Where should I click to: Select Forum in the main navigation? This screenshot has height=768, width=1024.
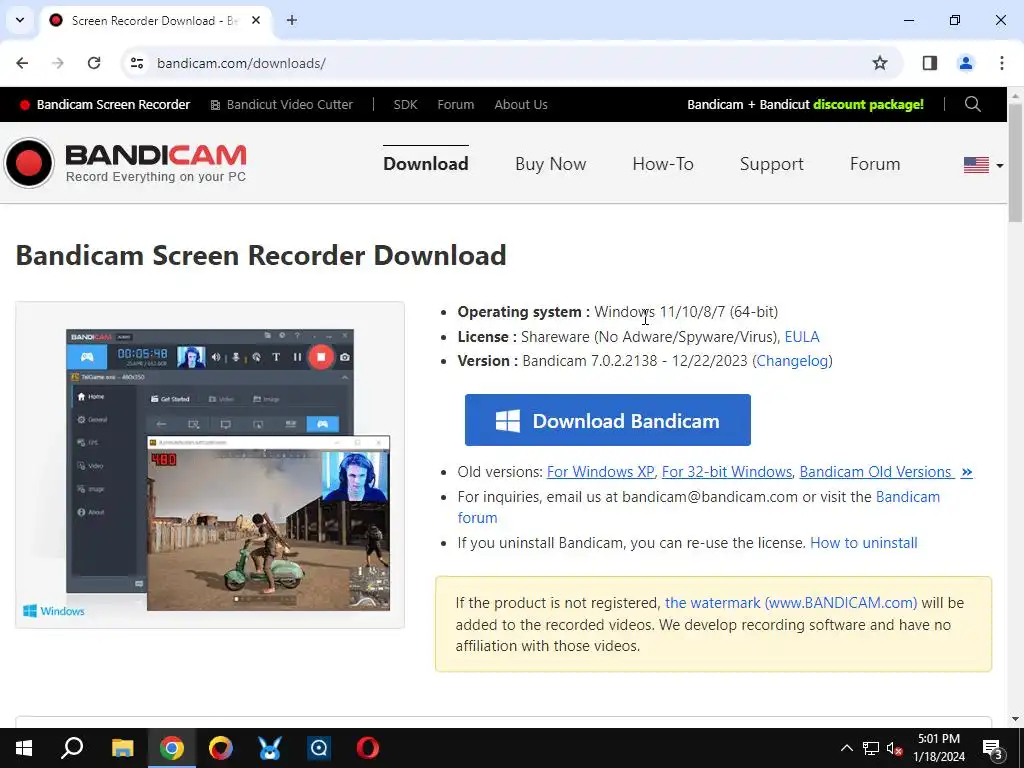(874, 164)
